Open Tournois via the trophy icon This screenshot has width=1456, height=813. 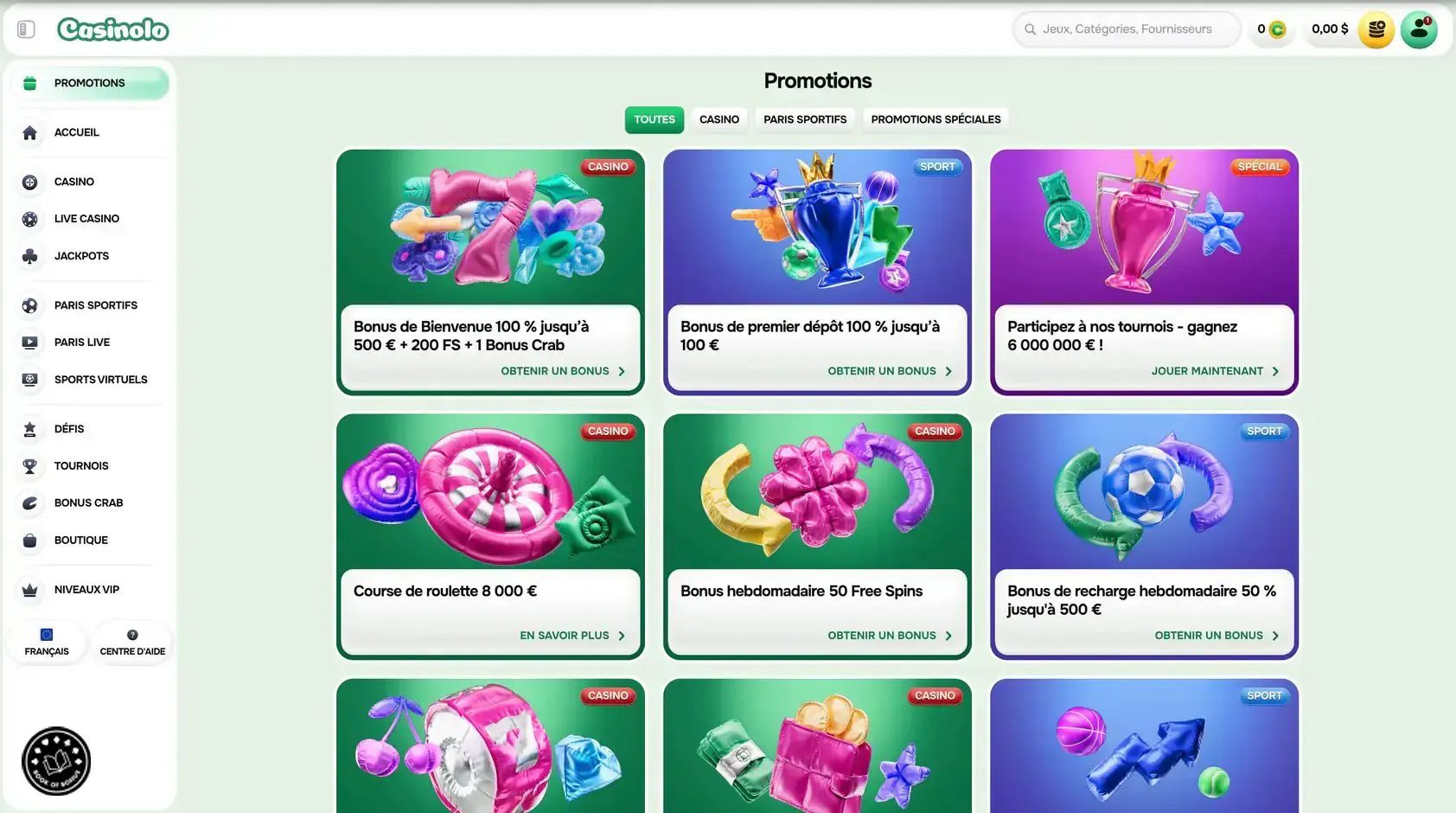[x=30, y=466]
